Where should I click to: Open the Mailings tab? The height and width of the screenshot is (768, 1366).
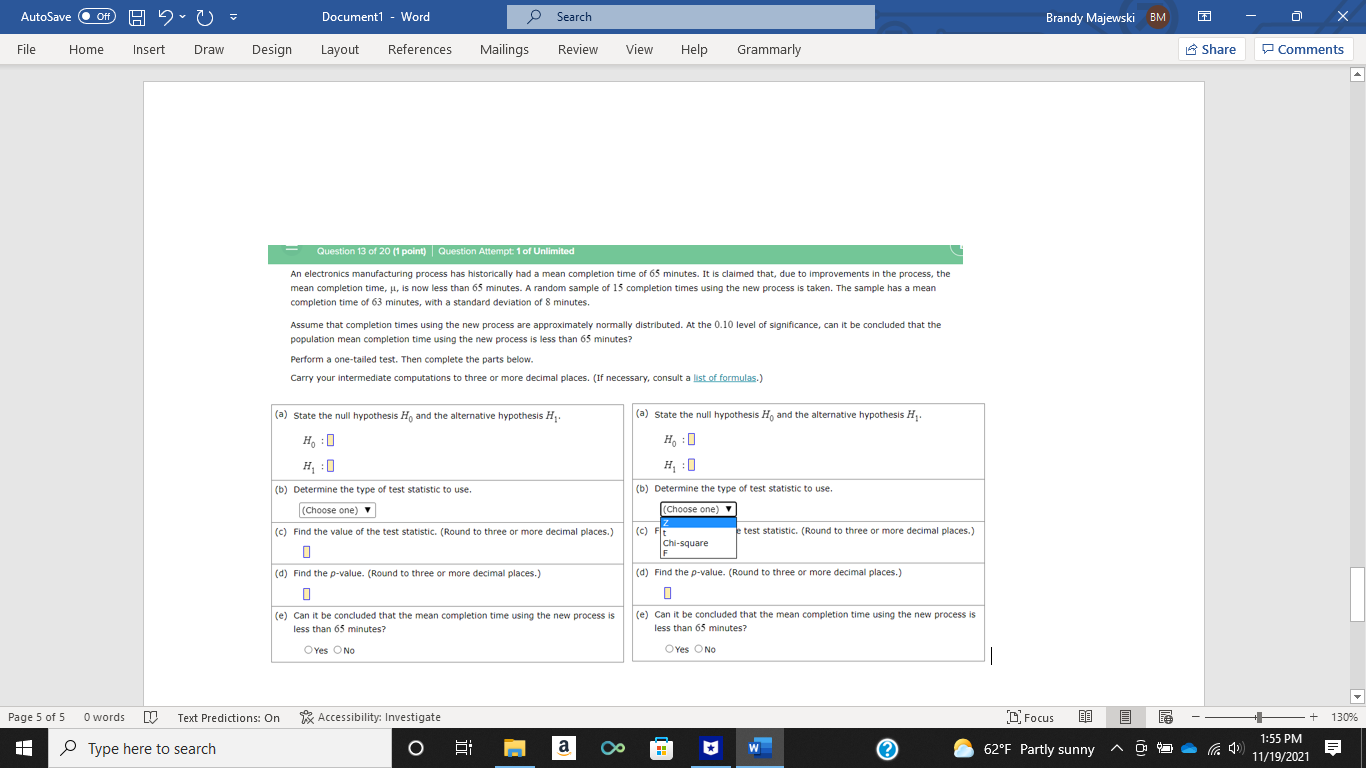tap(504, 49)
